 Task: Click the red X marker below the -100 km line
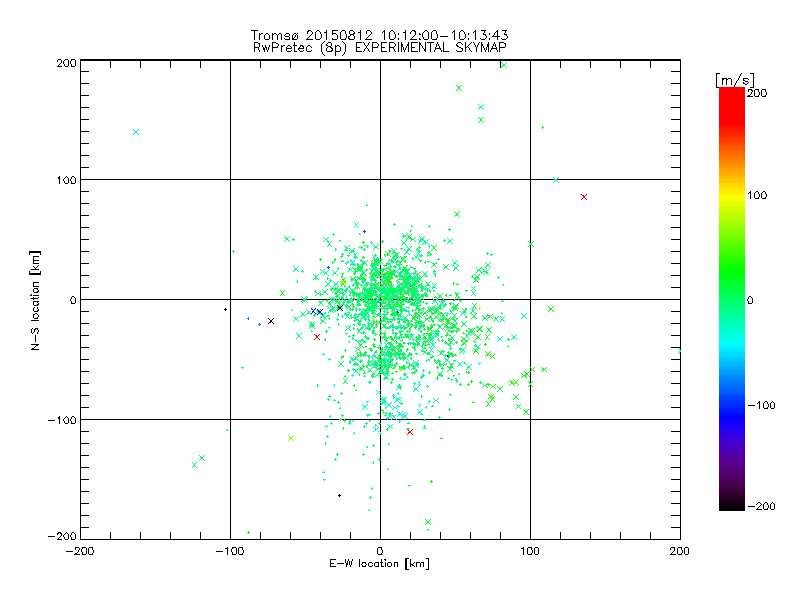pyautogui.click(x=410, y=432)
